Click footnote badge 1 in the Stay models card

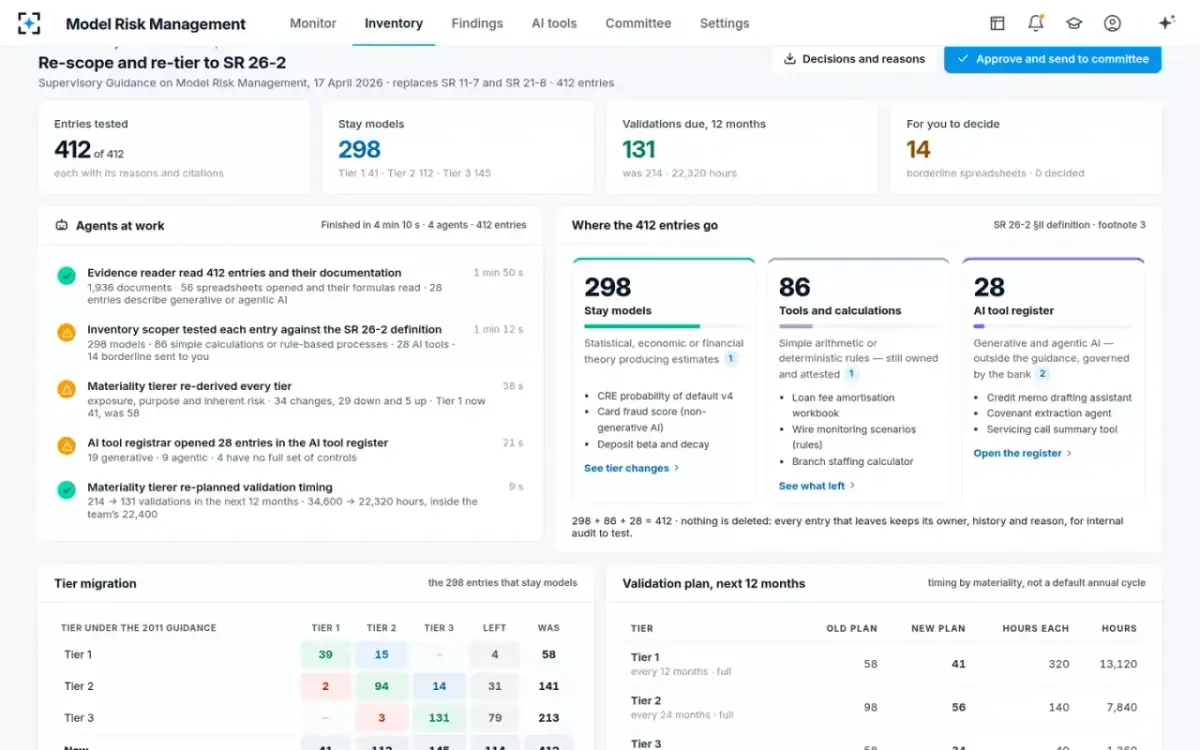coord(731,358)
